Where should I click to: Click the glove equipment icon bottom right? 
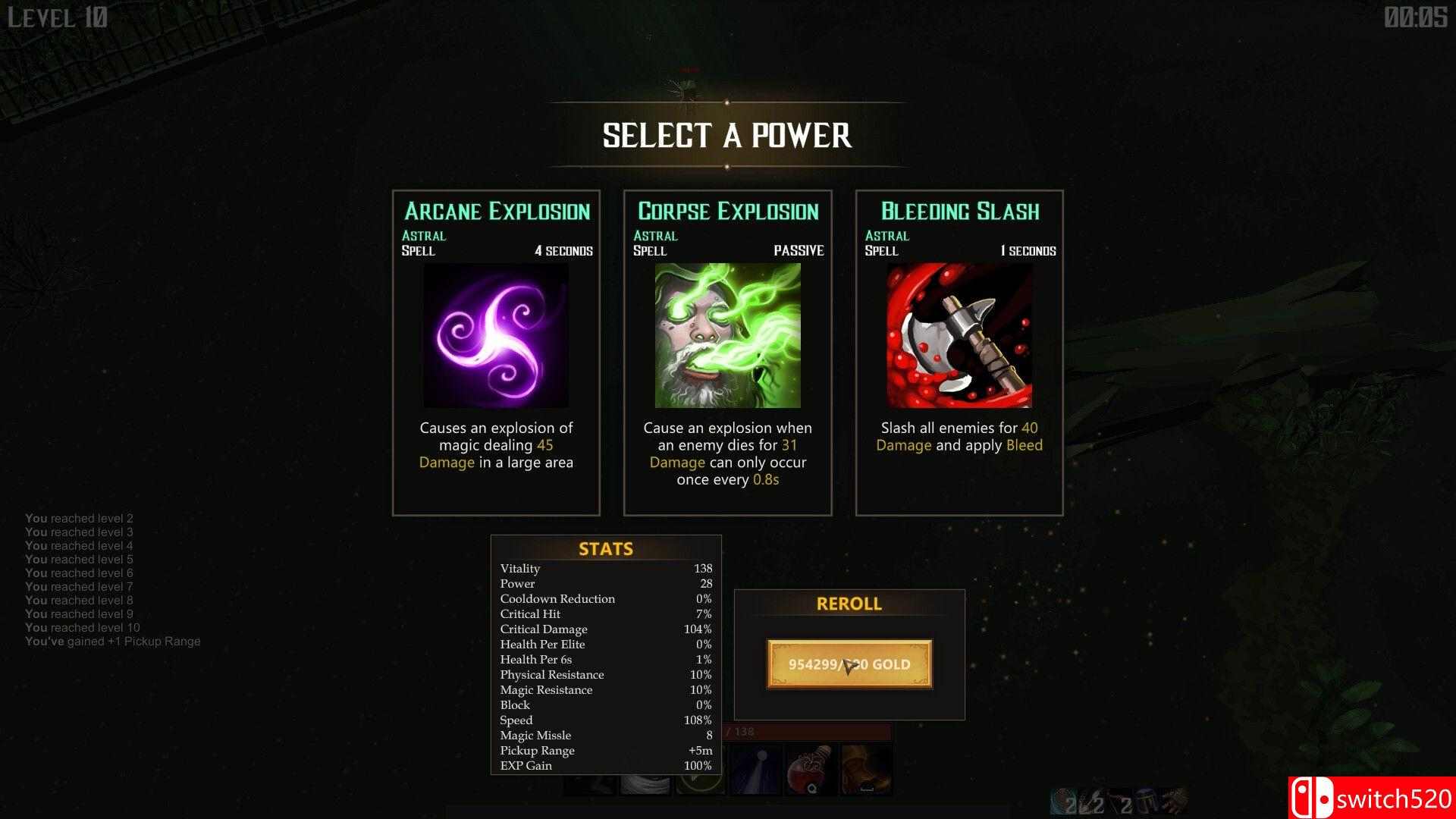[1174, 801]
